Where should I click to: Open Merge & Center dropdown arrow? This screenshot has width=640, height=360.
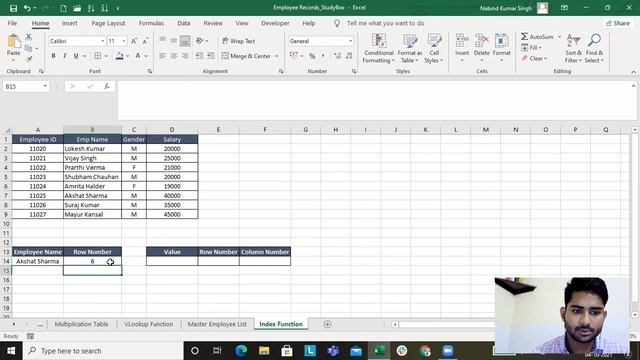tap(277, 56)
